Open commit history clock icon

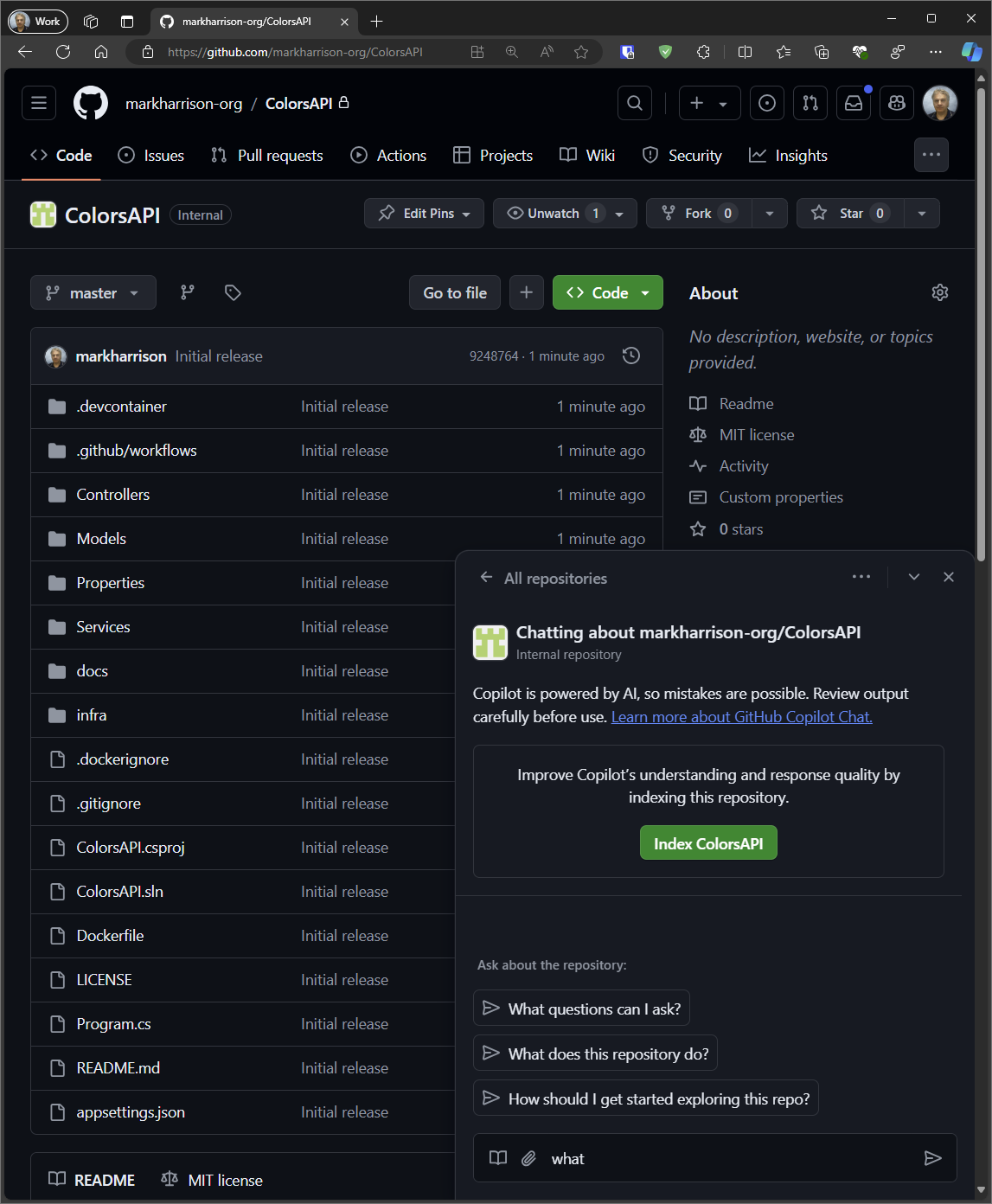pyautogui.click(x=631, y=355)
